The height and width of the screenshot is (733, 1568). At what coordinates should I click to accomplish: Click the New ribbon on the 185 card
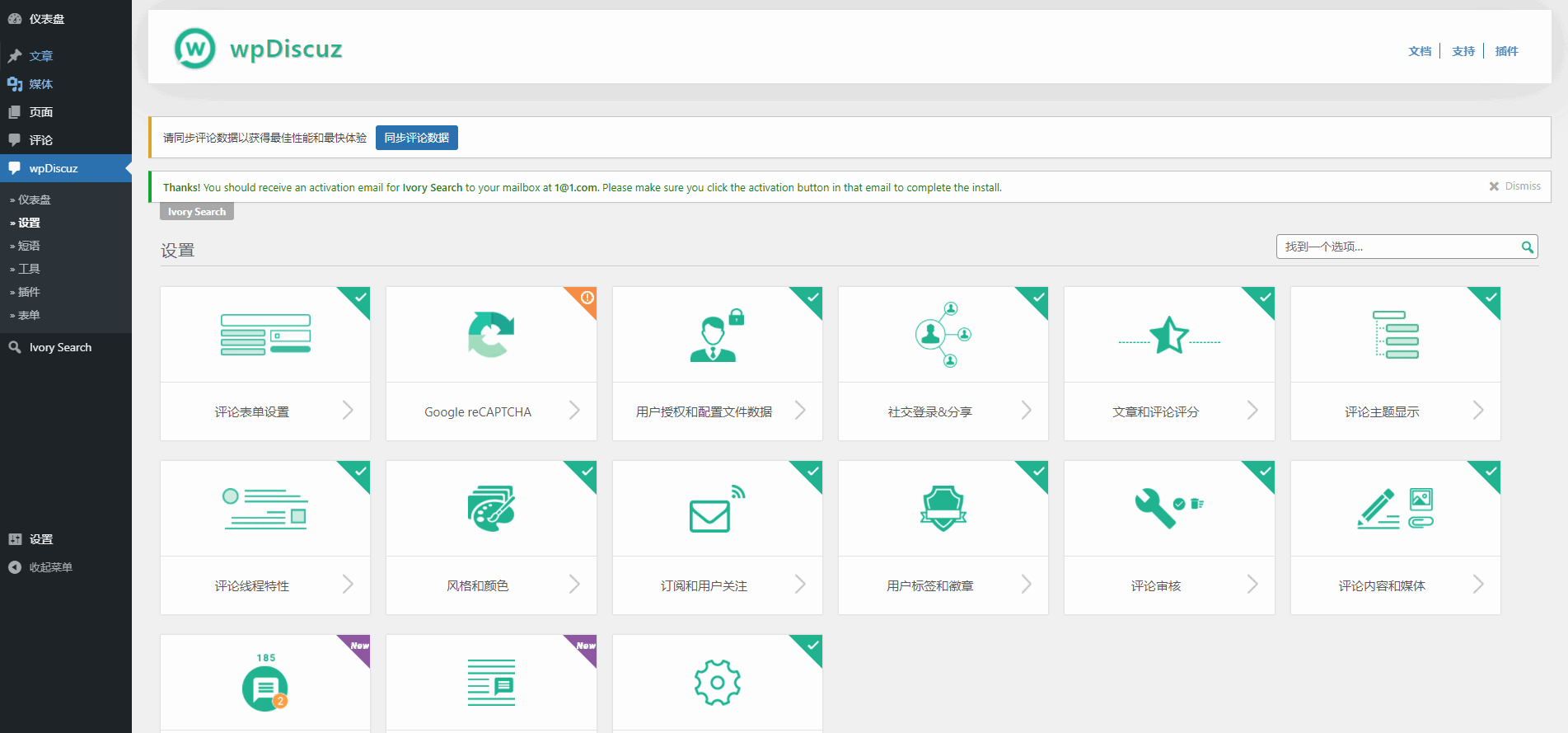[359, 646]
